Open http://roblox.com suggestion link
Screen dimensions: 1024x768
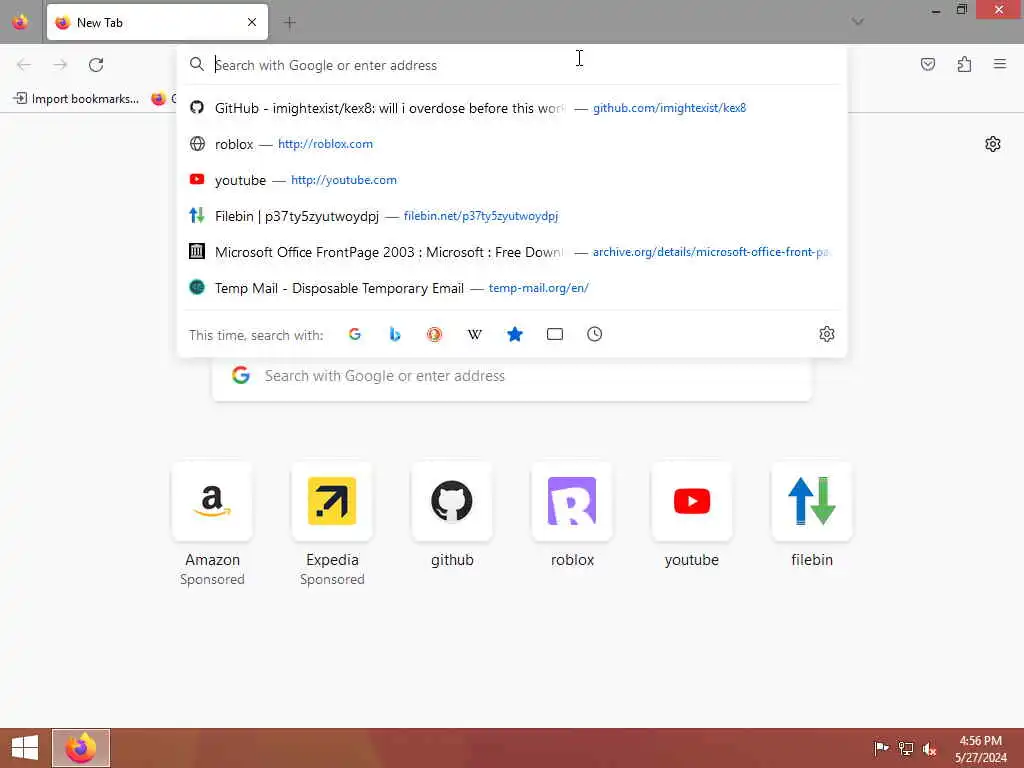[325, 144]
